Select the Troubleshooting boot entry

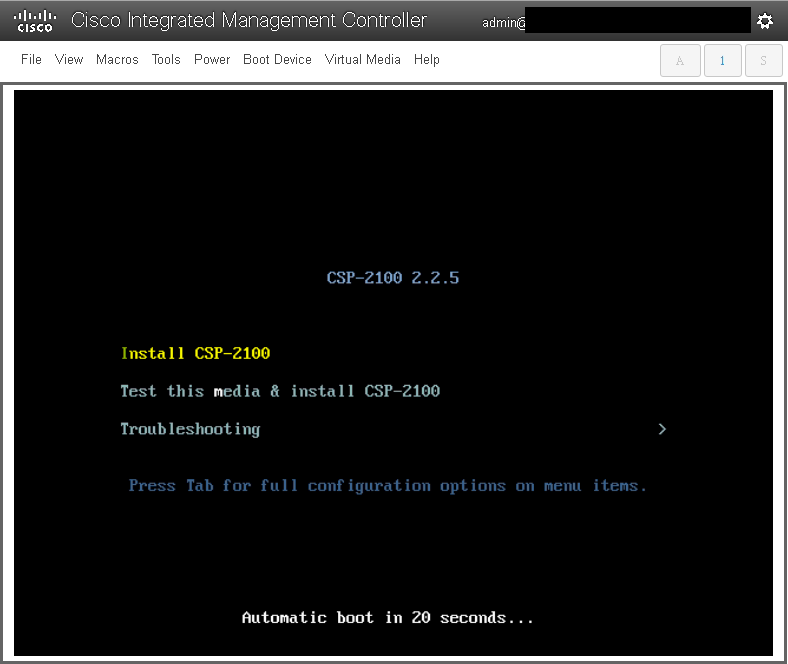point(190,429)
